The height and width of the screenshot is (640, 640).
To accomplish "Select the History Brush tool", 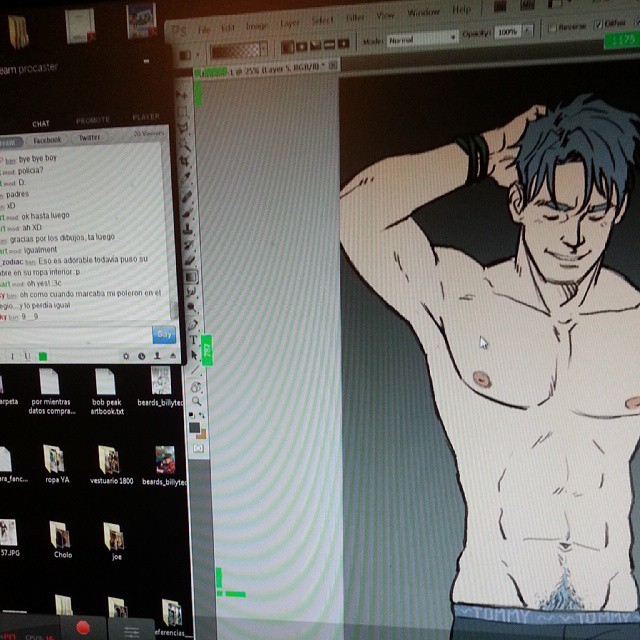I will click(189, 244).
